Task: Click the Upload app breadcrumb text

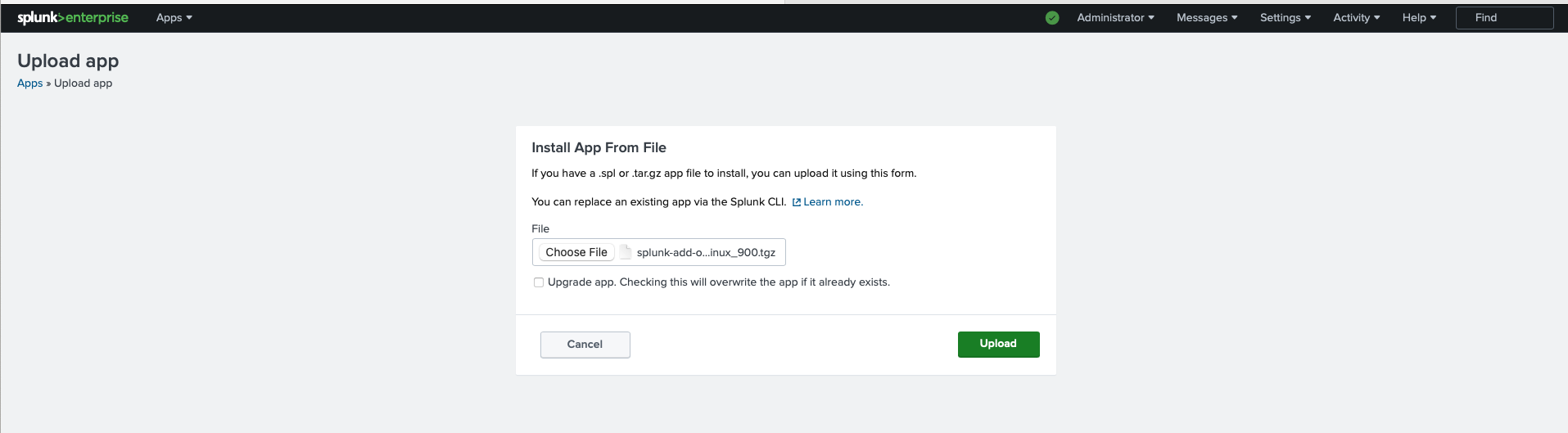Action: (x=83, y=83)
